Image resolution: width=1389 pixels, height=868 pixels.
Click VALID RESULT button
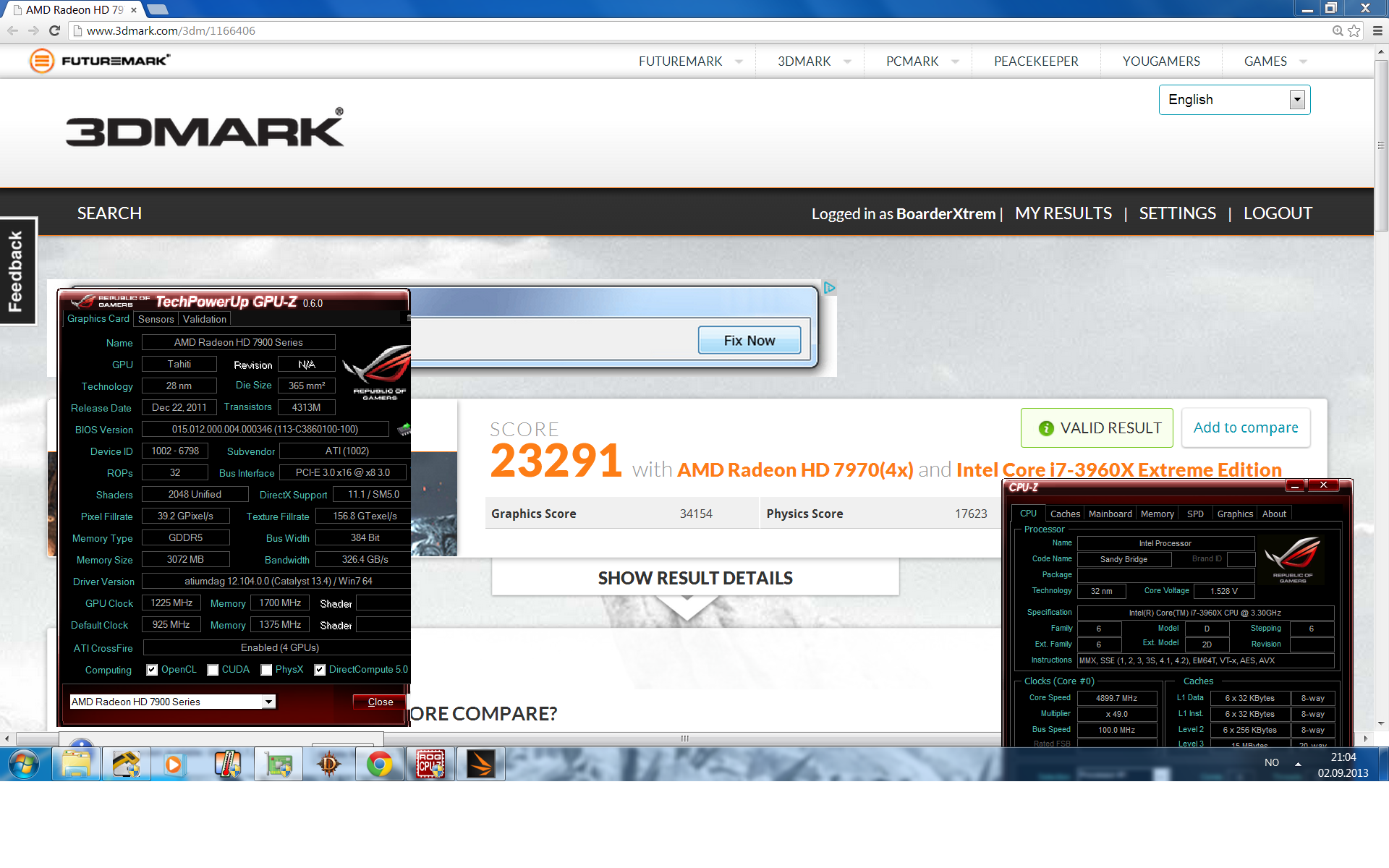[1097, 427]
